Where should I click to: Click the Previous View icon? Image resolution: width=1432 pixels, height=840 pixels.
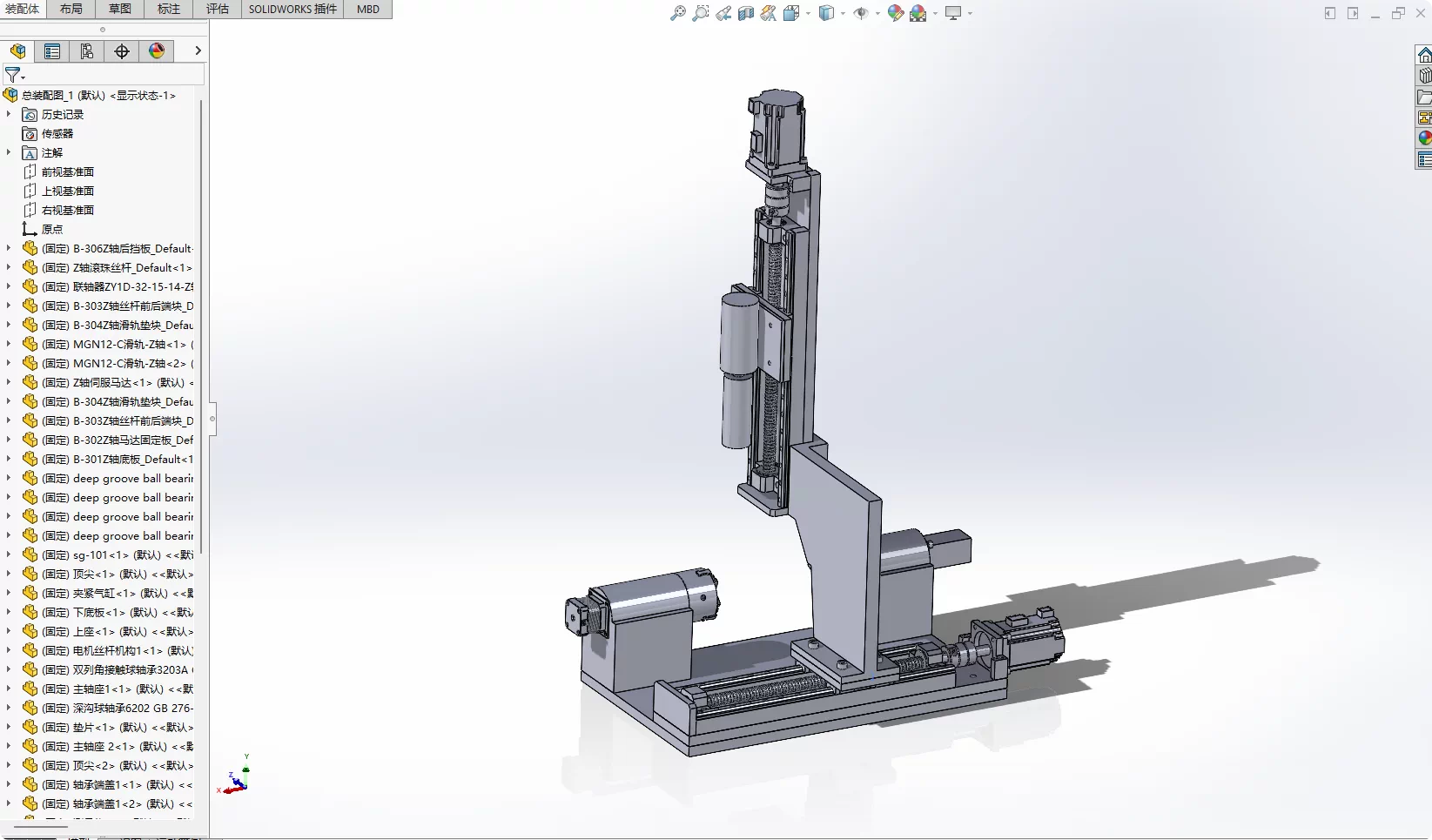tap(723, 13)
